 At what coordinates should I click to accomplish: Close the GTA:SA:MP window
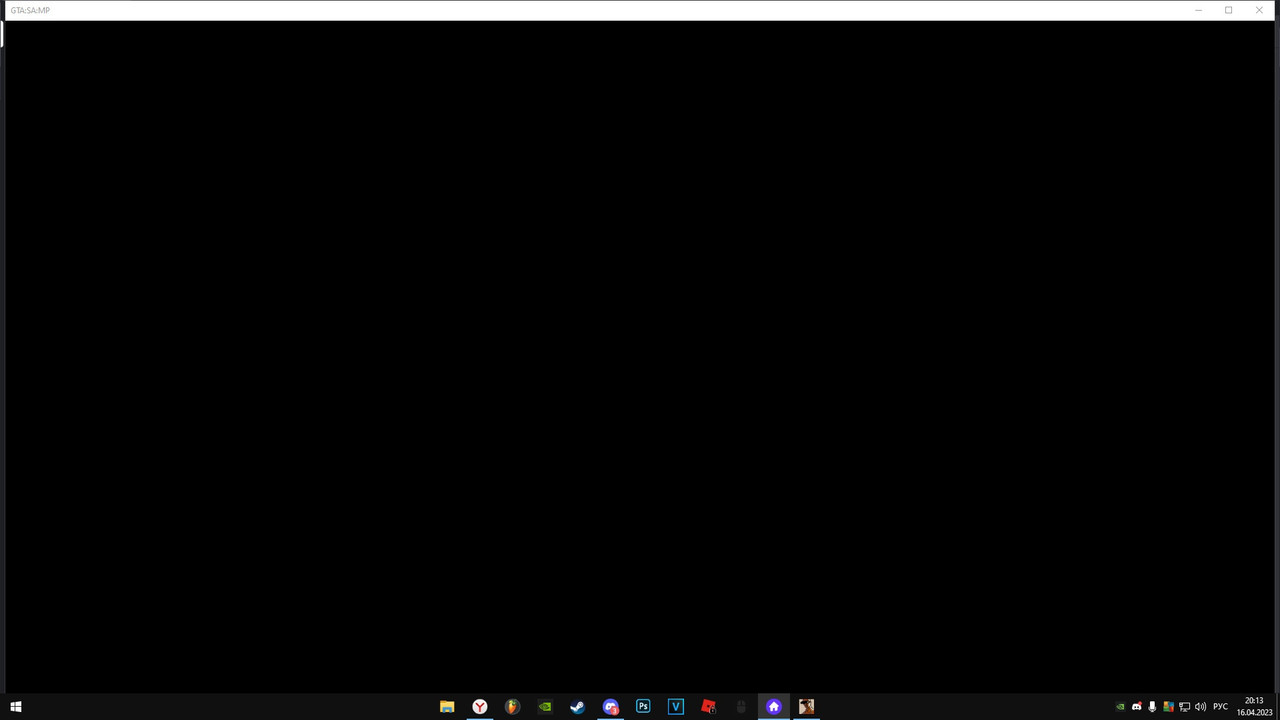point(1258,10)
